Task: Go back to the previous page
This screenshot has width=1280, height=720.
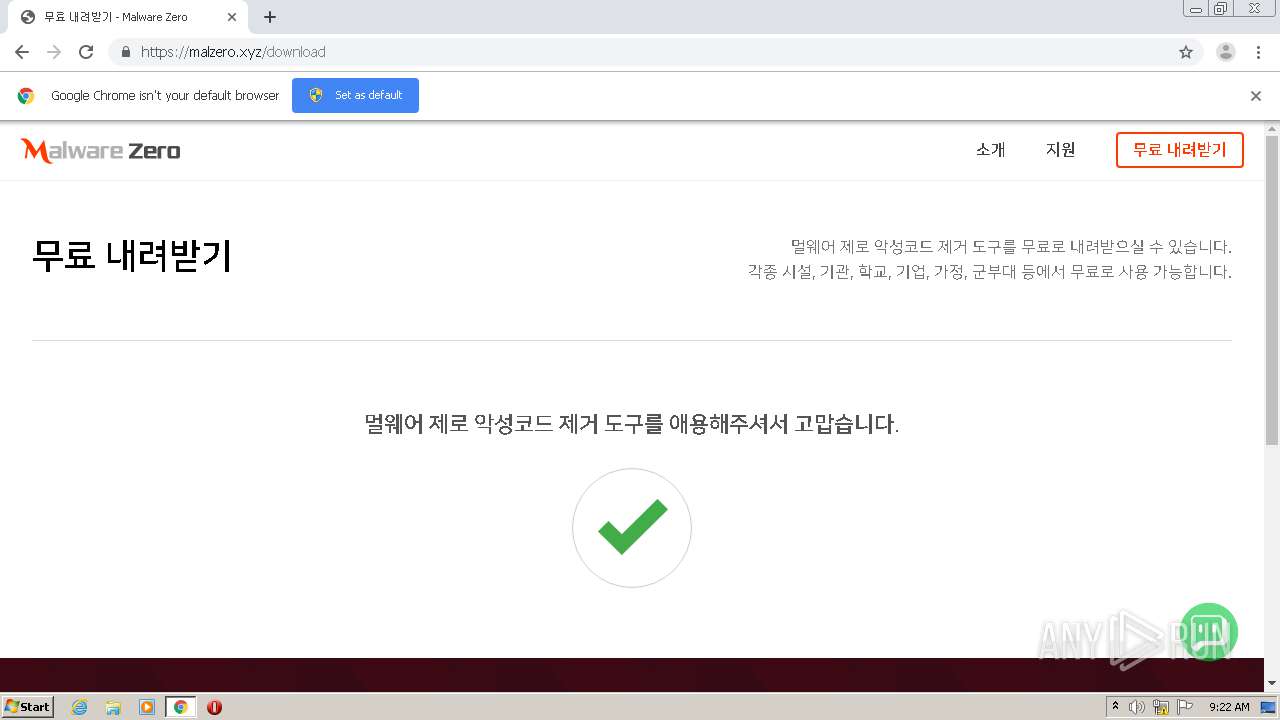Action: (22, 52)
